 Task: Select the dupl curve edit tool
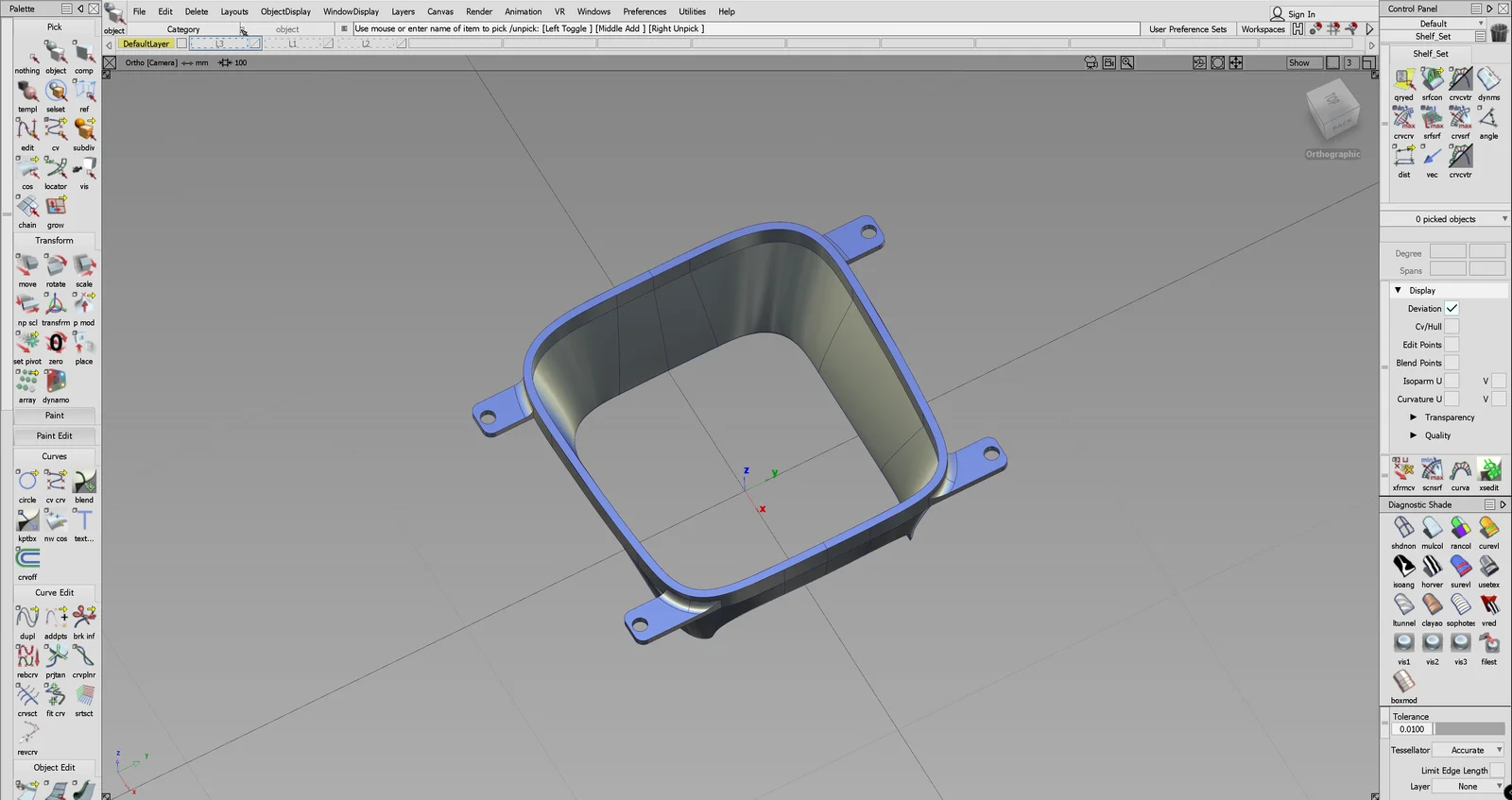[27, 622]
